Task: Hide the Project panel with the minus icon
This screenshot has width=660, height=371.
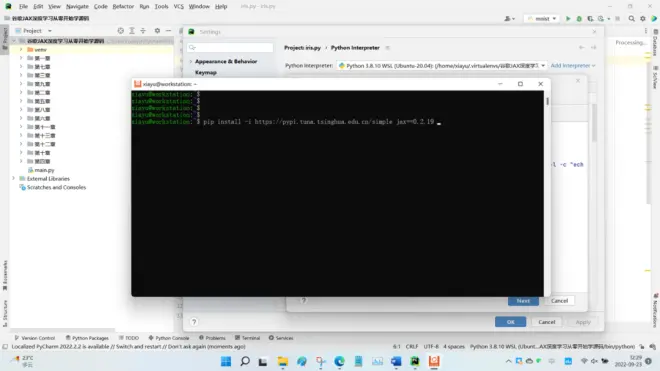Action: [x=168, y=31]
